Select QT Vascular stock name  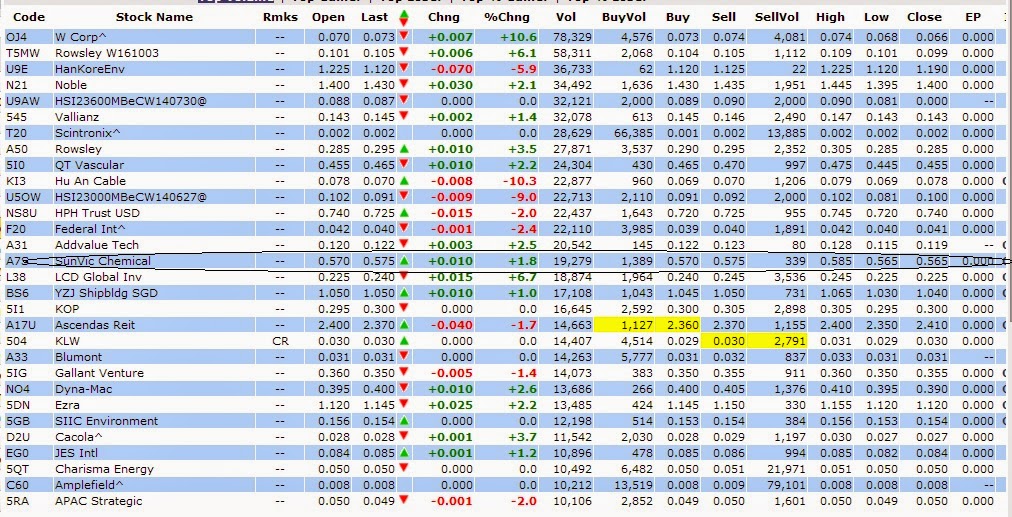[x=89, y=165]
